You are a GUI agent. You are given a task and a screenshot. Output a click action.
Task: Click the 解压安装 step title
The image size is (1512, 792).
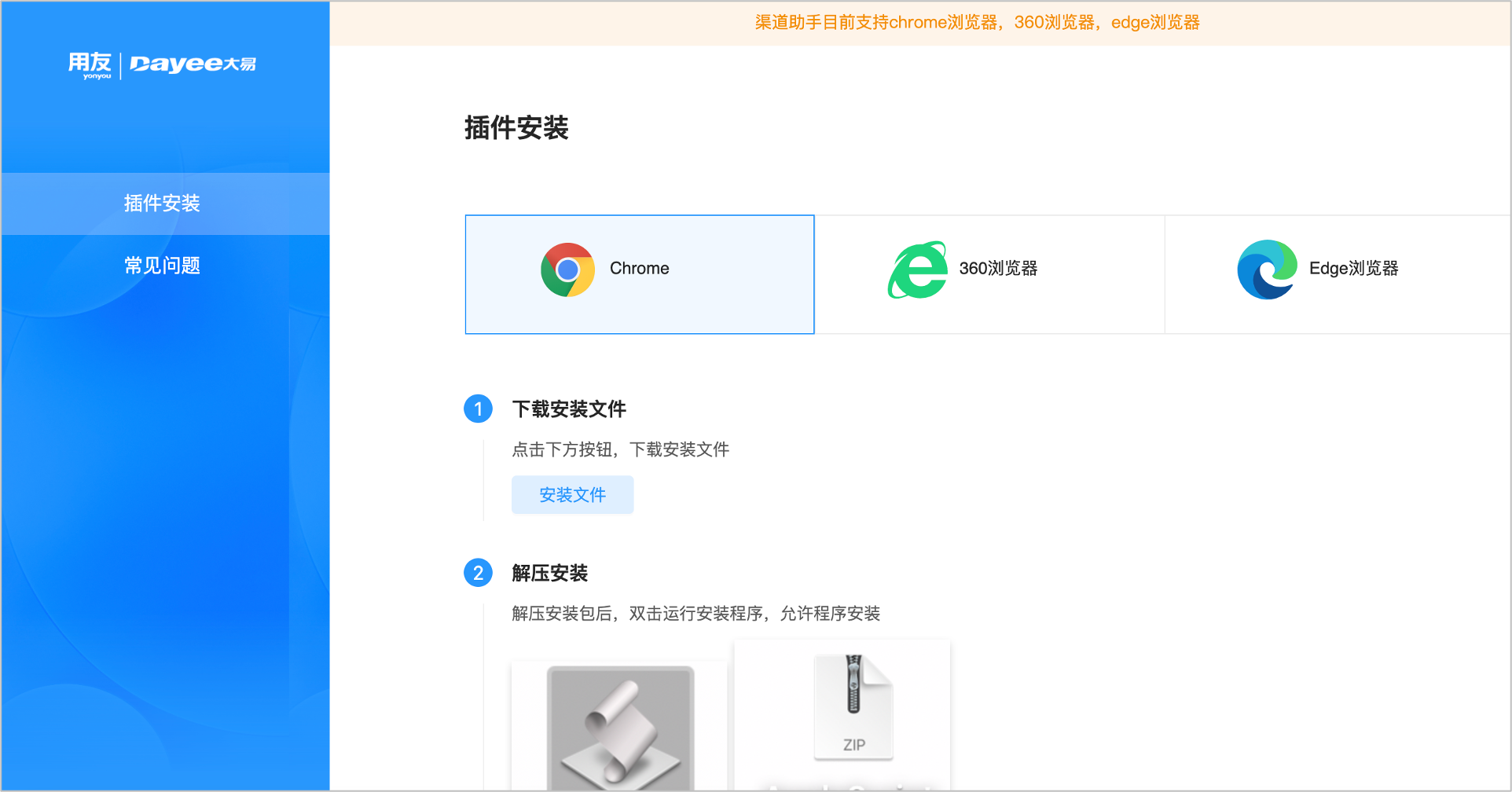(549, 574)
